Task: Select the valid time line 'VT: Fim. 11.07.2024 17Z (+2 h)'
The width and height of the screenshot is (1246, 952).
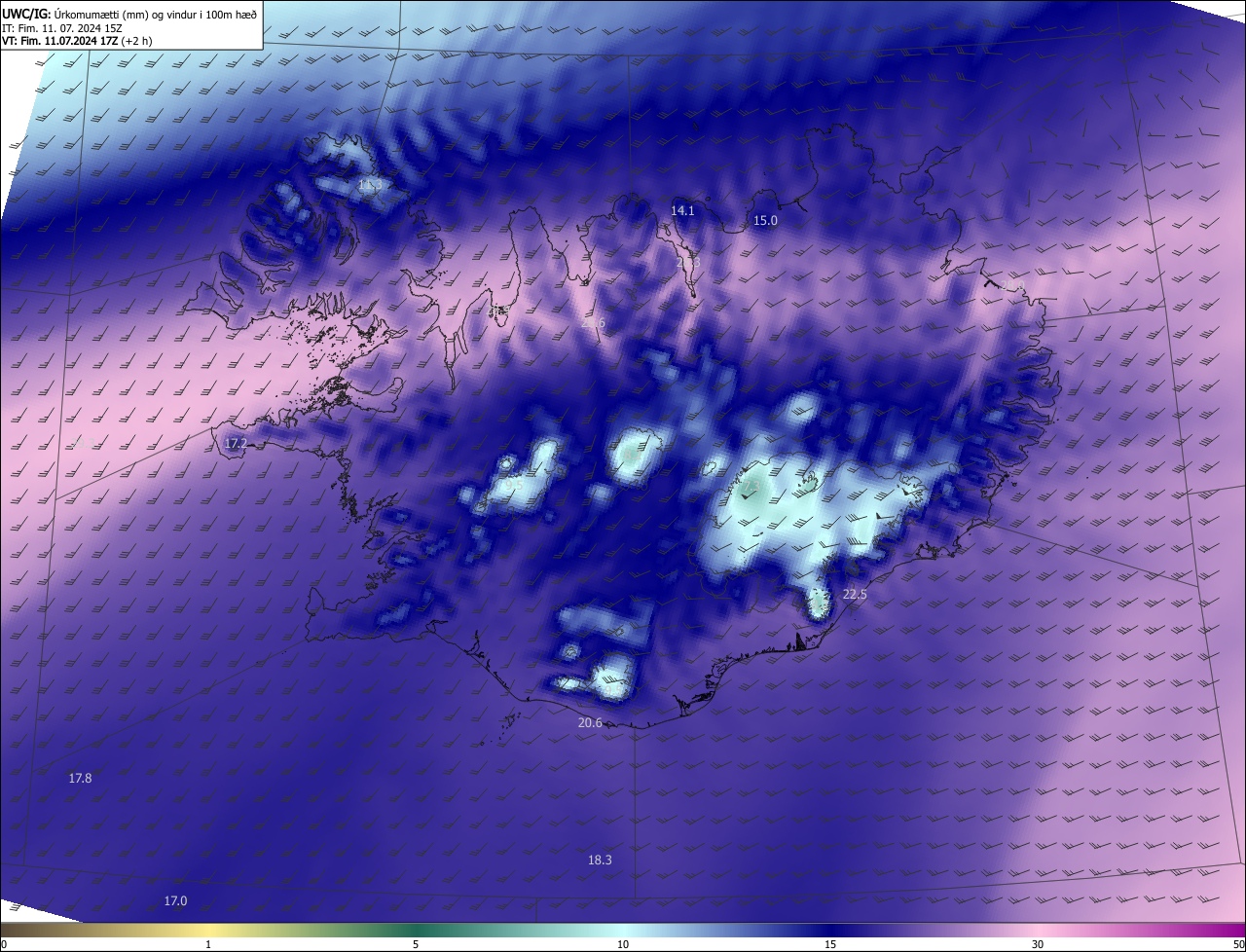Action: (77, 41)
